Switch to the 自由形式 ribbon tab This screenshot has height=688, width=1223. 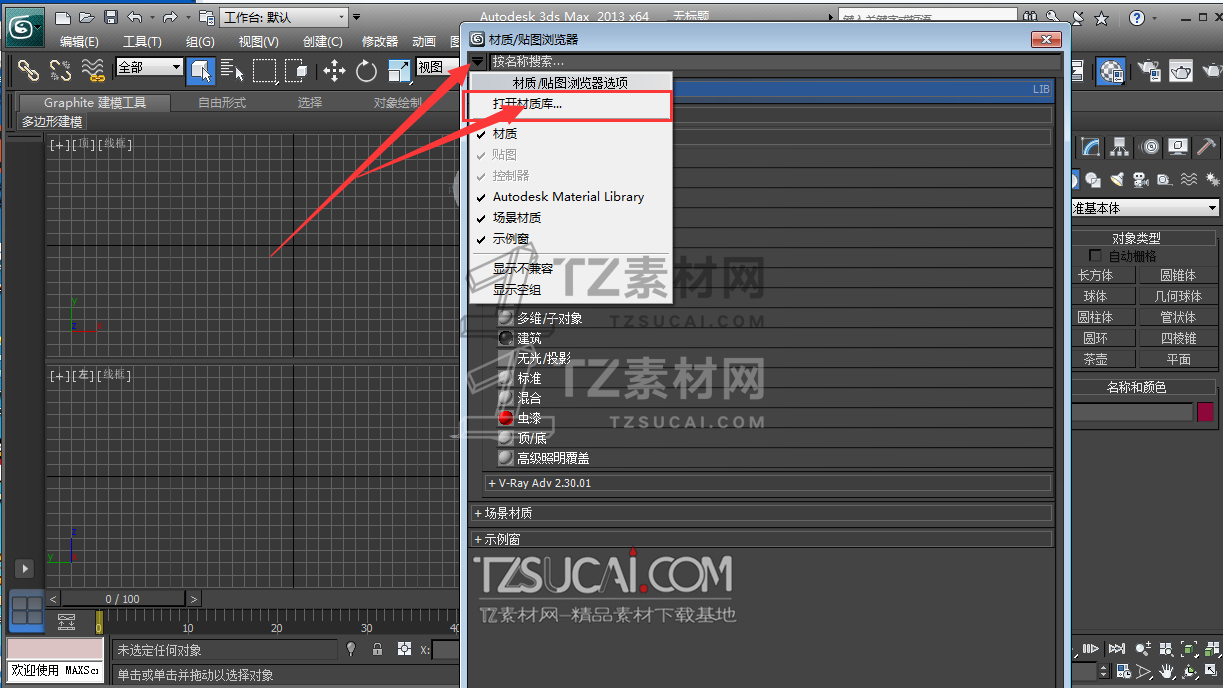point(222,102)
